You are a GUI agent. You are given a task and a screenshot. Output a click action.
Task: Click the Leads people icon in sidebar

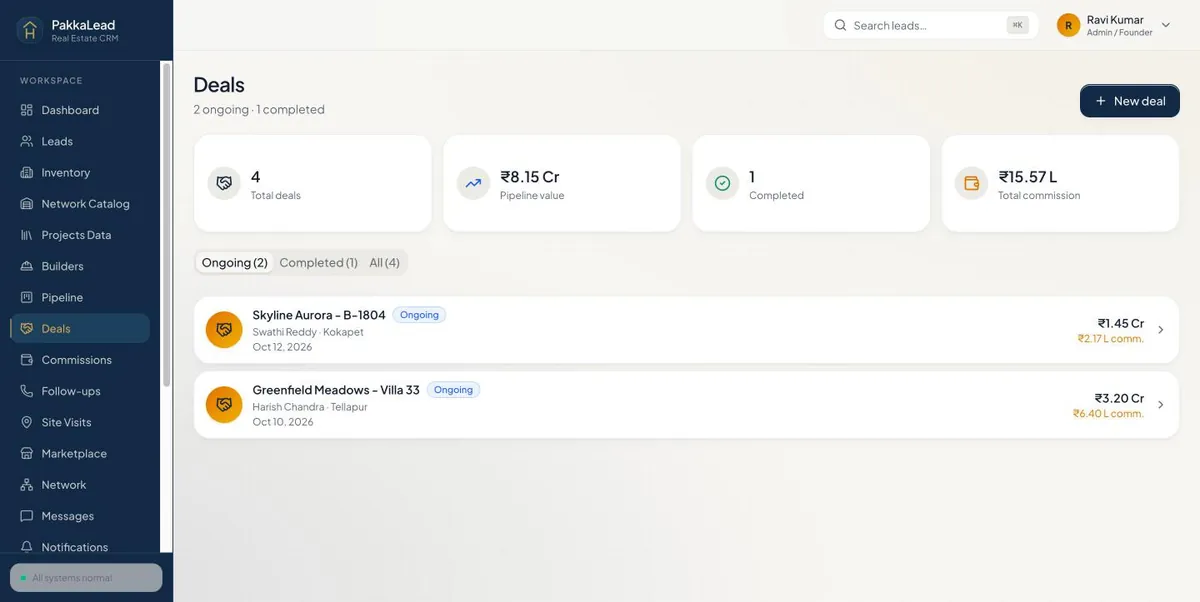pos(27,141)
